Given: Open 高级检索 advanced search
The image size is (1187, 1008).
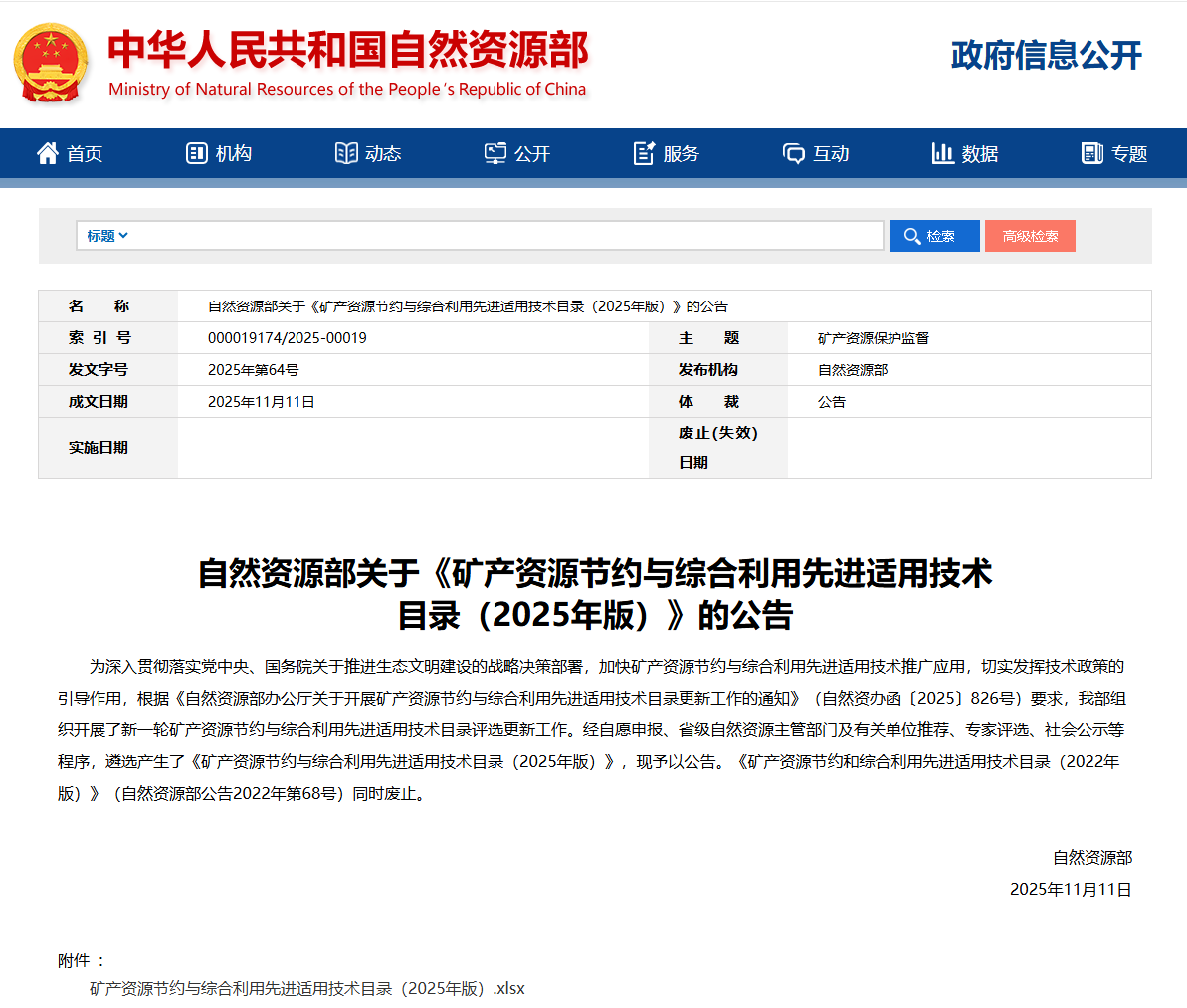Looking at the screenshot, I should (1030, 236).
